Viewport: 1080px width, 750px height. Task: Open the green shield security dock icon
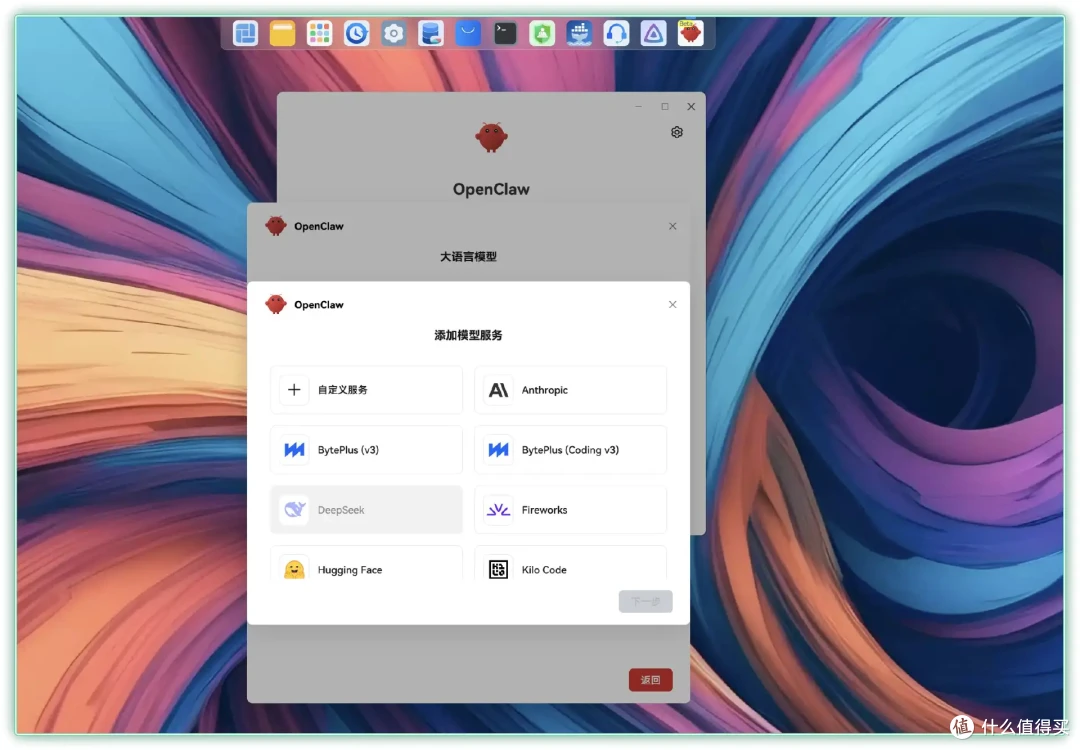542,33
